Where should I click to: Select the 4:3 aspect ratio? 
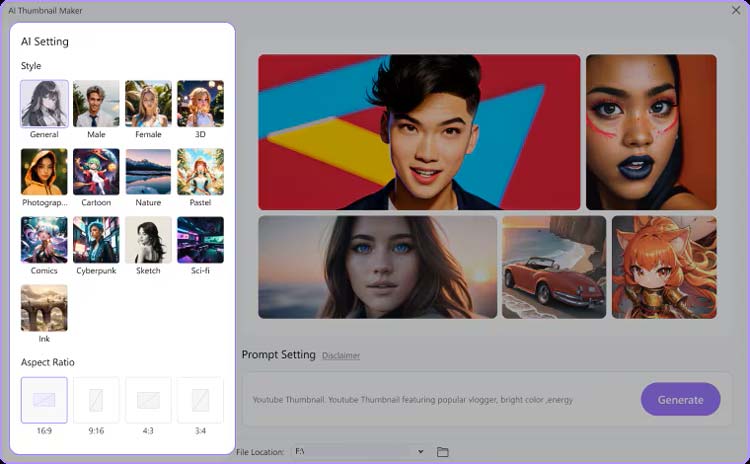[x=148, y=400]
